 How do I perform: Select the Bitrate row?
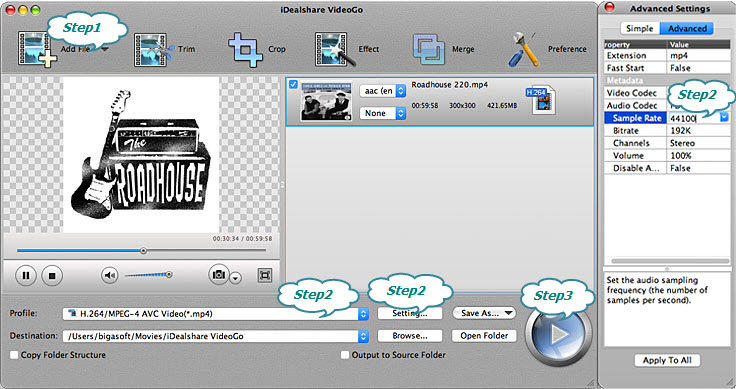pos(667,130)
